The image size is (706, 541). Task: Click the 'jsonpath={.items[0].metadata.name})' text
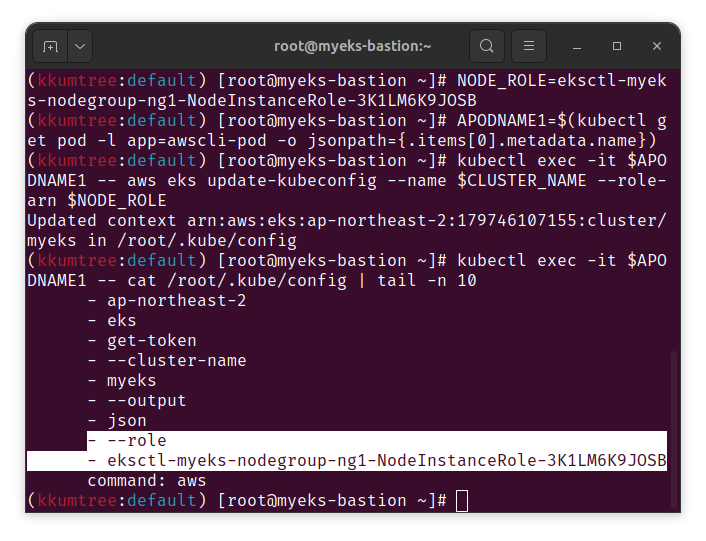(482, 141)
